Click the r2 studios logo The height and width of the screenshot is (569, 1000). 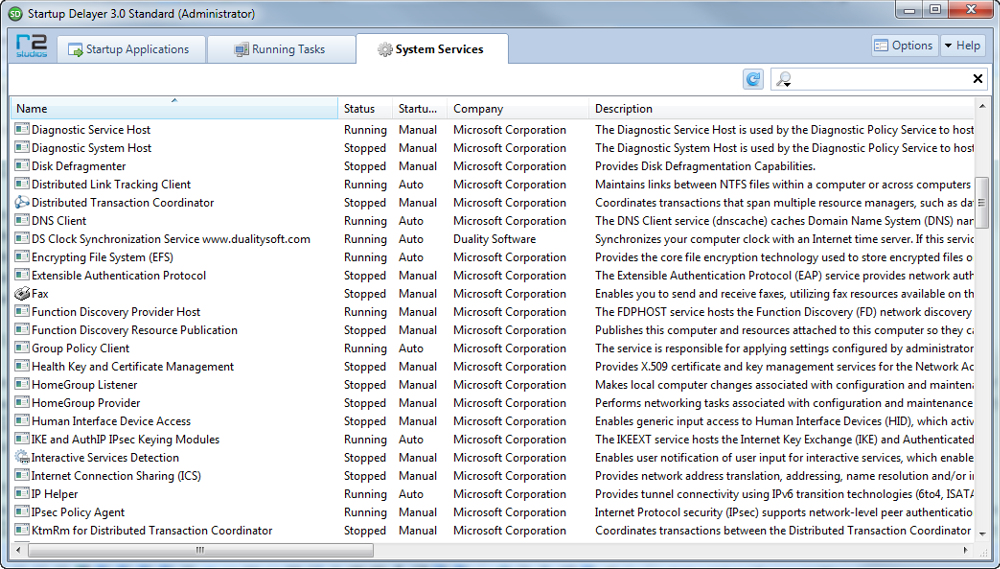click(31, 47)
